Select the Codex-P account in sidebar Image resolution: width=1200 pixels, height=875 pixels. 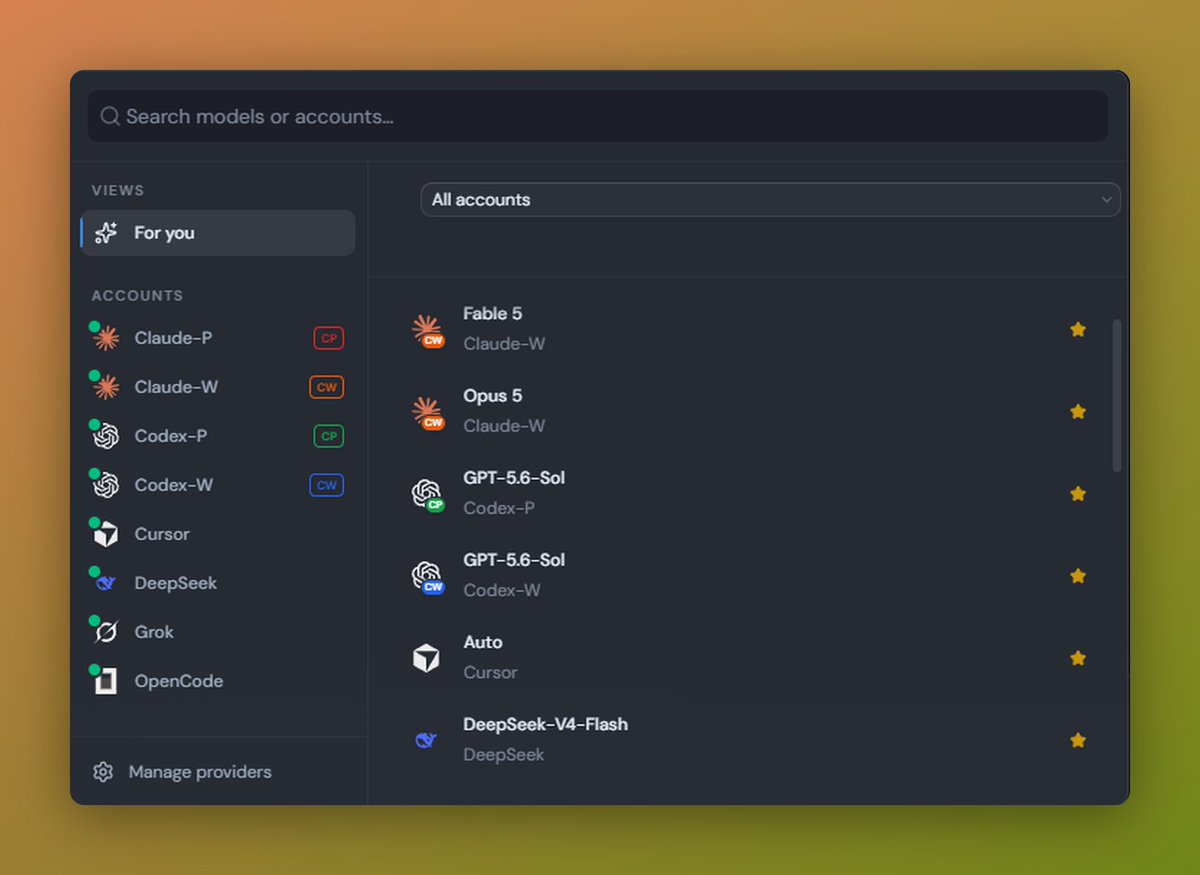tap(218, 436)
